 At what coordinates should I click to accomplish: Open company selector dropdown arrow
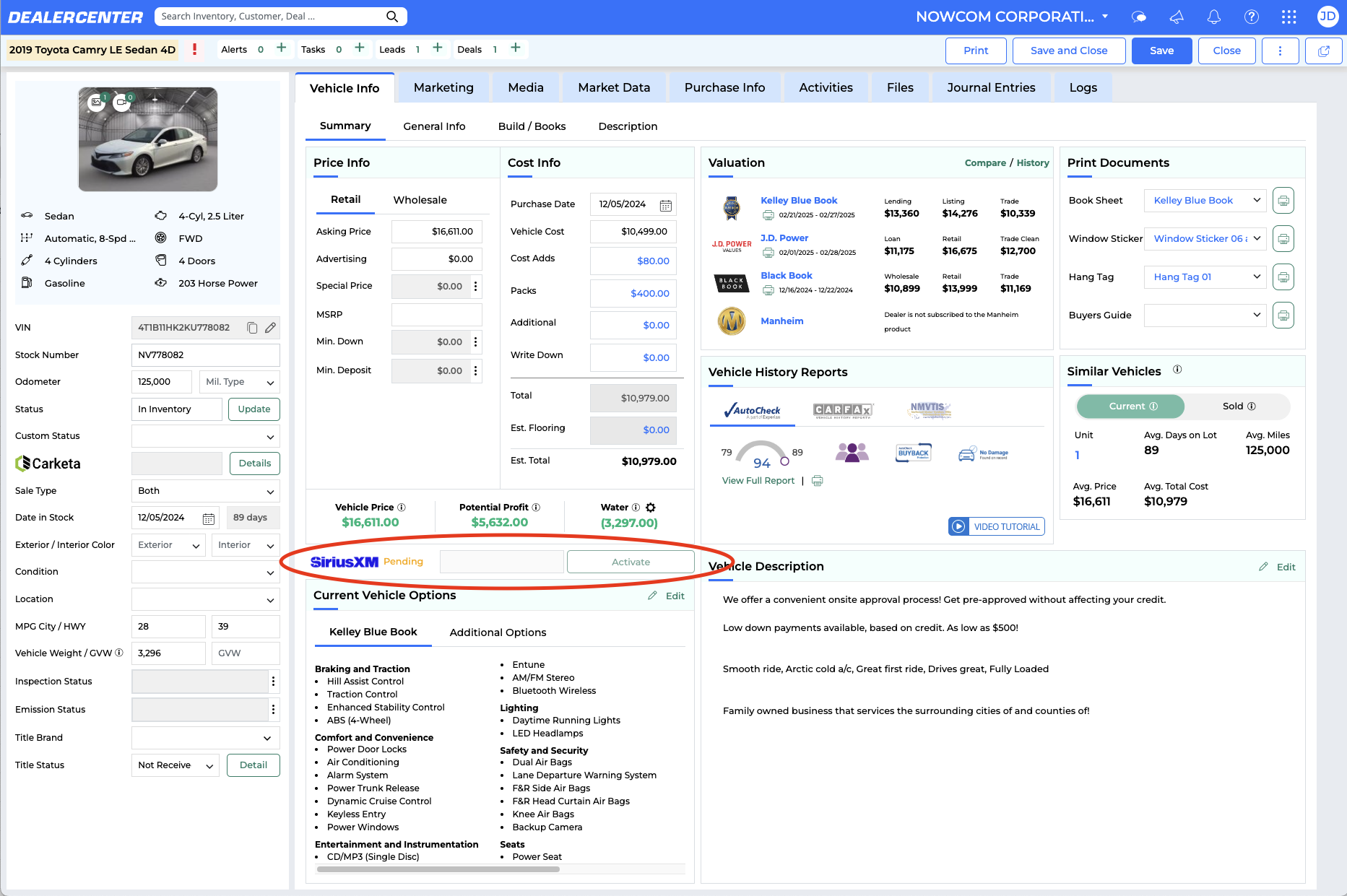1105,17
